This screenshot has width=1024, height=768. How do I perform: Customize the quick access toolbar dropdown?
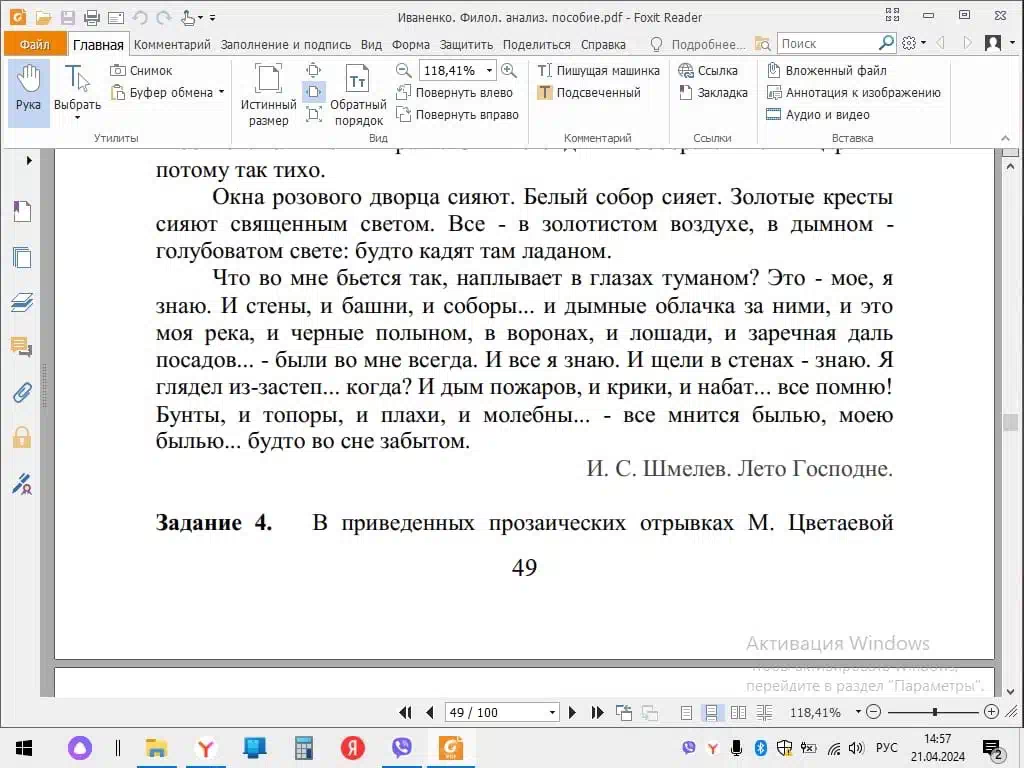(x=212, y=18)
